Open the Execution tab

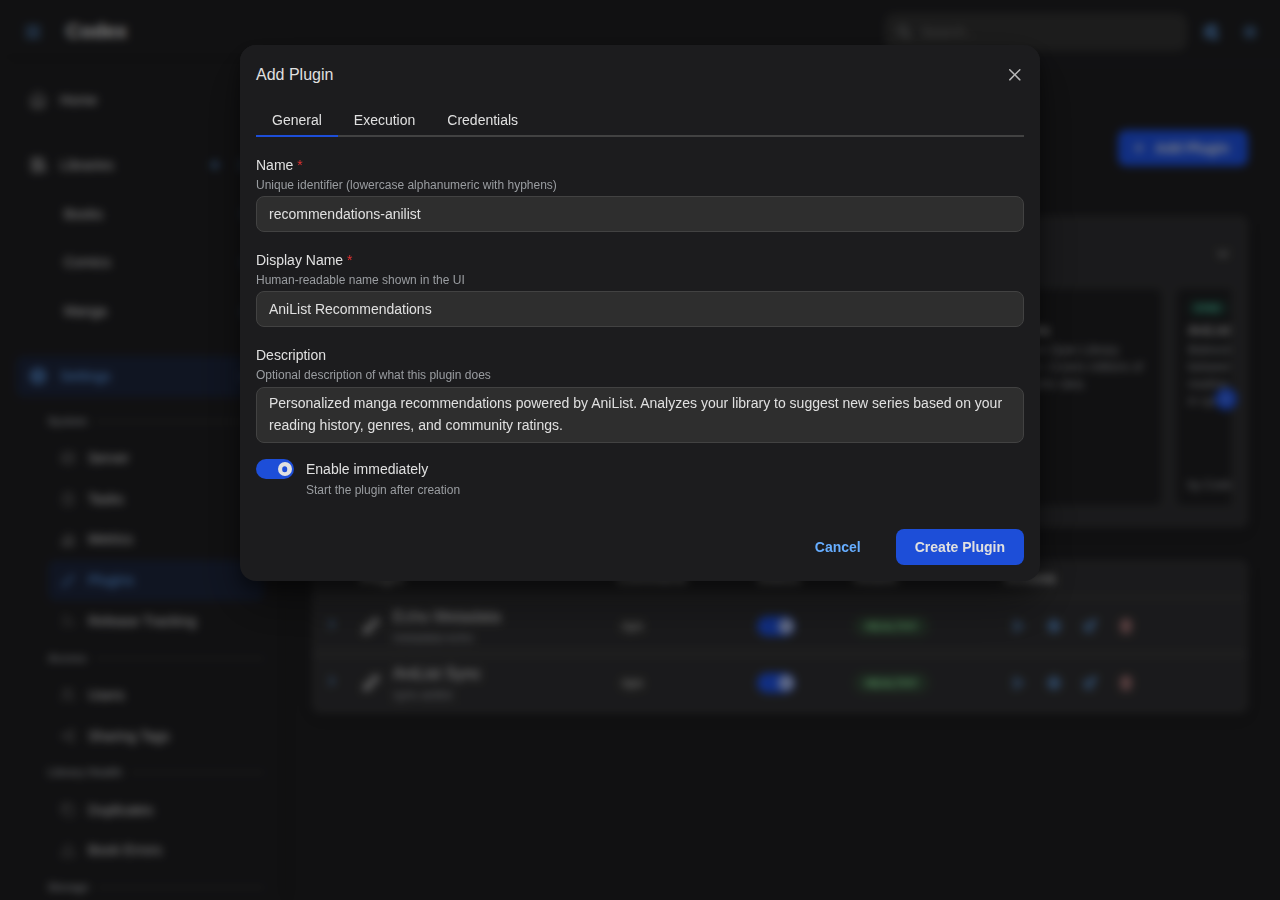384,120
